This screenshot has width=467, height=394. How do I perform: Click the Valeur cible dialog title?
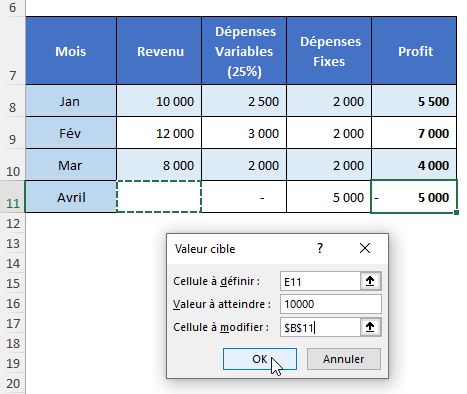click(205, 249)
